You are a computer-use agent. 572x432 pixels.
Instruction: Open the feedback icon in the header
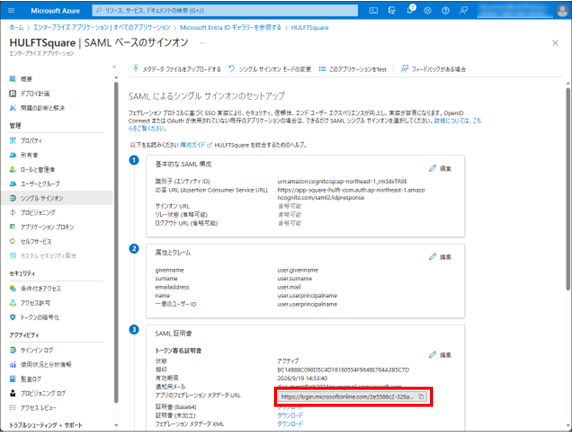tap(464, 11)
